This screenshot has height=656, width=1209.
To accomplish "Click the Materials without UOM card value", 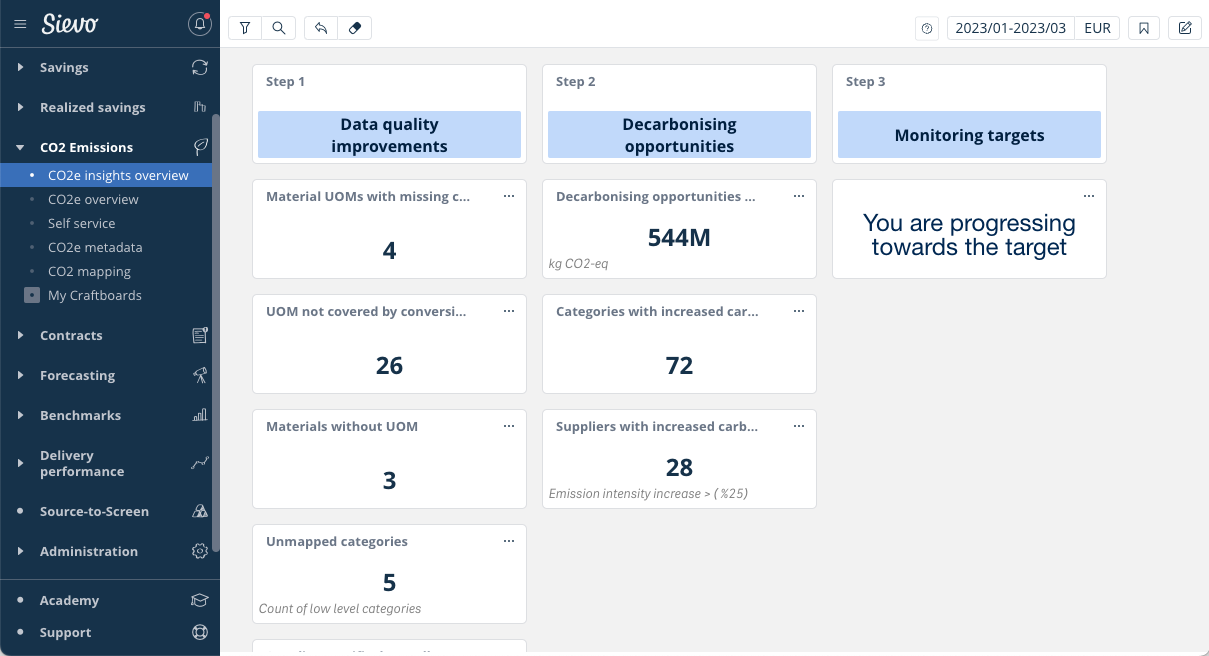I will click(x=389, y=481).
